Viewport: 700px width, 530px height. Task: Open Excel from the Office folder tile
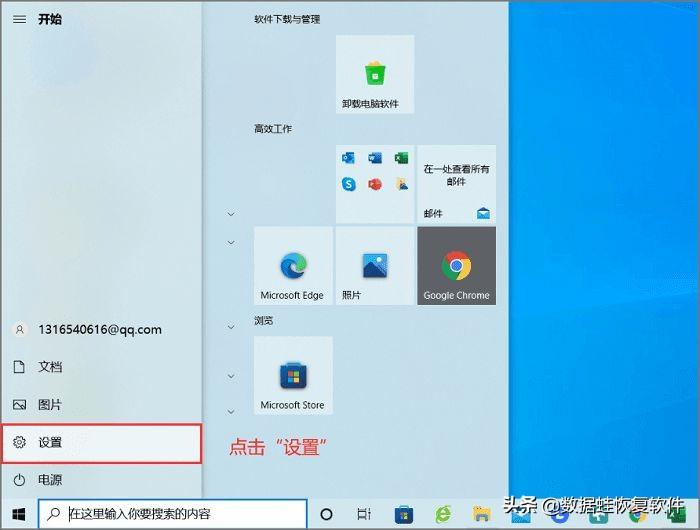coord(401,158)
